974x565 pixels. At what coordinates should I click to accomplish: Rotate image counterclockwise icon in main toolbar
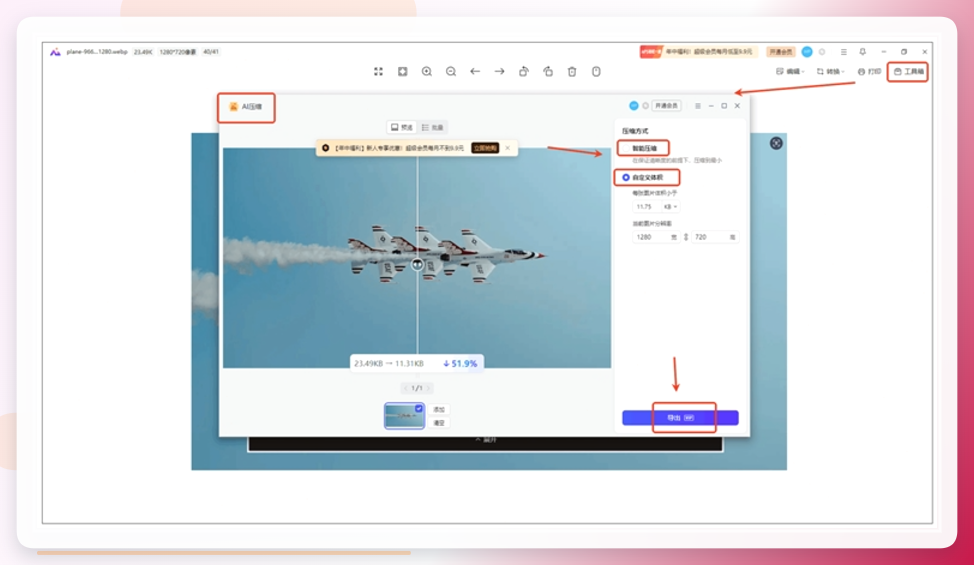click(x=524, y=71)
